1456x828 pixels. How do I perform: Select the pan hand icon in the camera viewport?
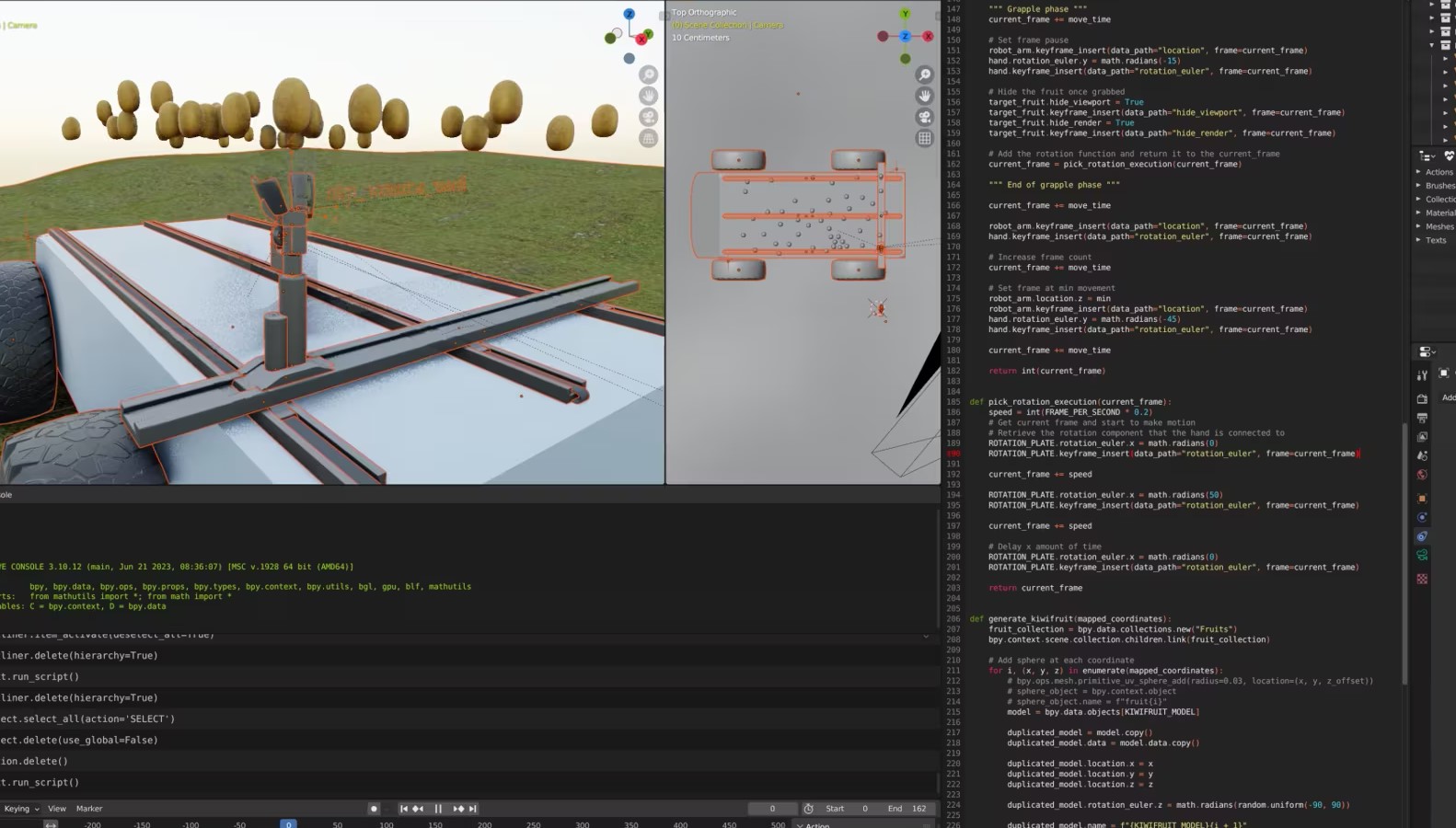pyautogui.click(x=649, y=96)
